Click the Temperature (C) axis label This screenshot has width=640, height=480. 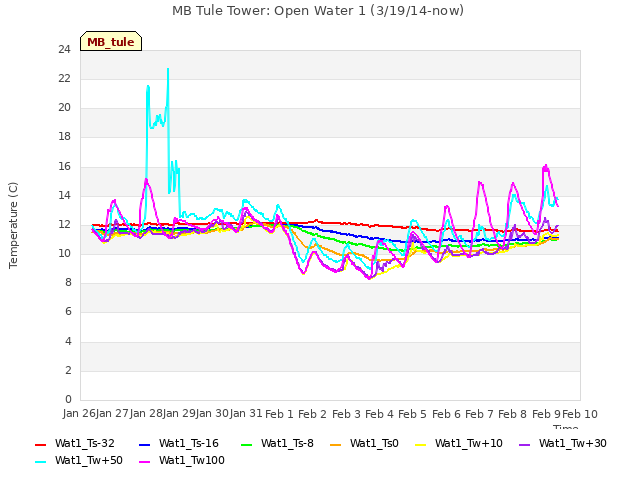pos(13,225)
